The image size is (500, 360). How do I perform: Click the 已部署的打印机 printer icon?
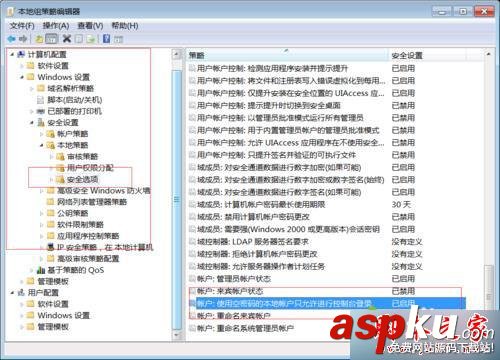[41, 111]
